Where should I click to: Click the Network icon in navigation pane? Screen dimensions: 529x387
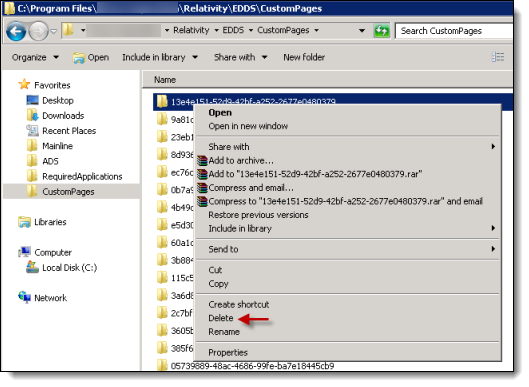(24, 297)
